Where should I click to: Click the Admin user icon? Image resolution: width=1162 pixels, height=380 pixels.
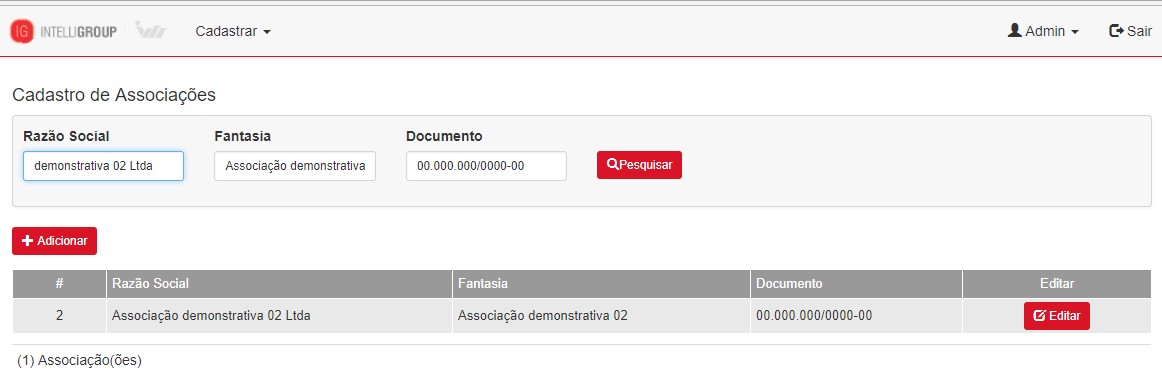(1015, 30)
